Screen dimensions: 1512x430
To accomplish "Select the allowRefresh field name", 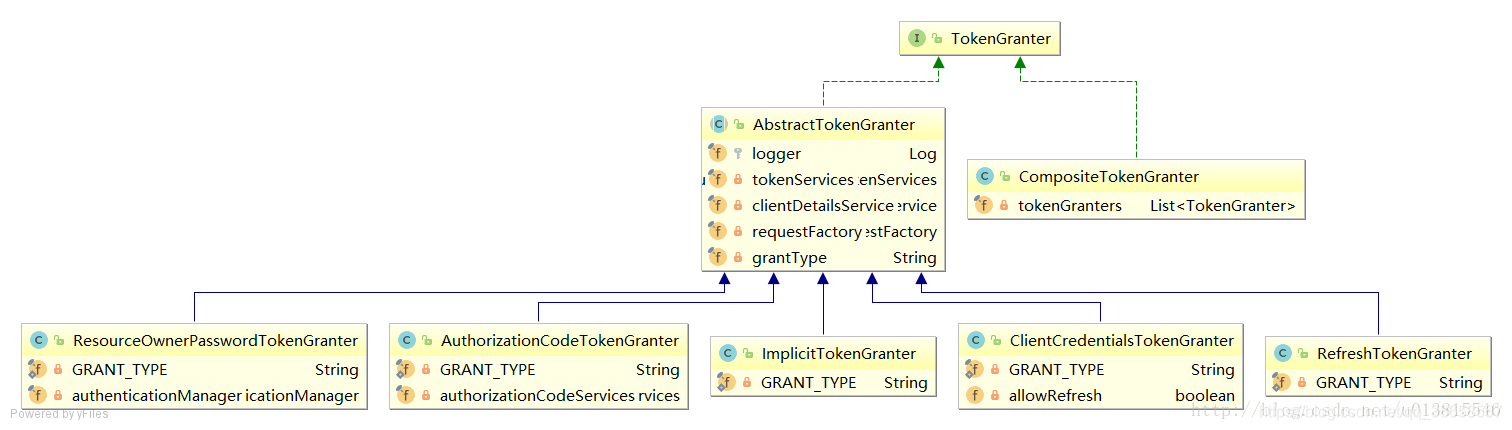I will point(1055,395).
